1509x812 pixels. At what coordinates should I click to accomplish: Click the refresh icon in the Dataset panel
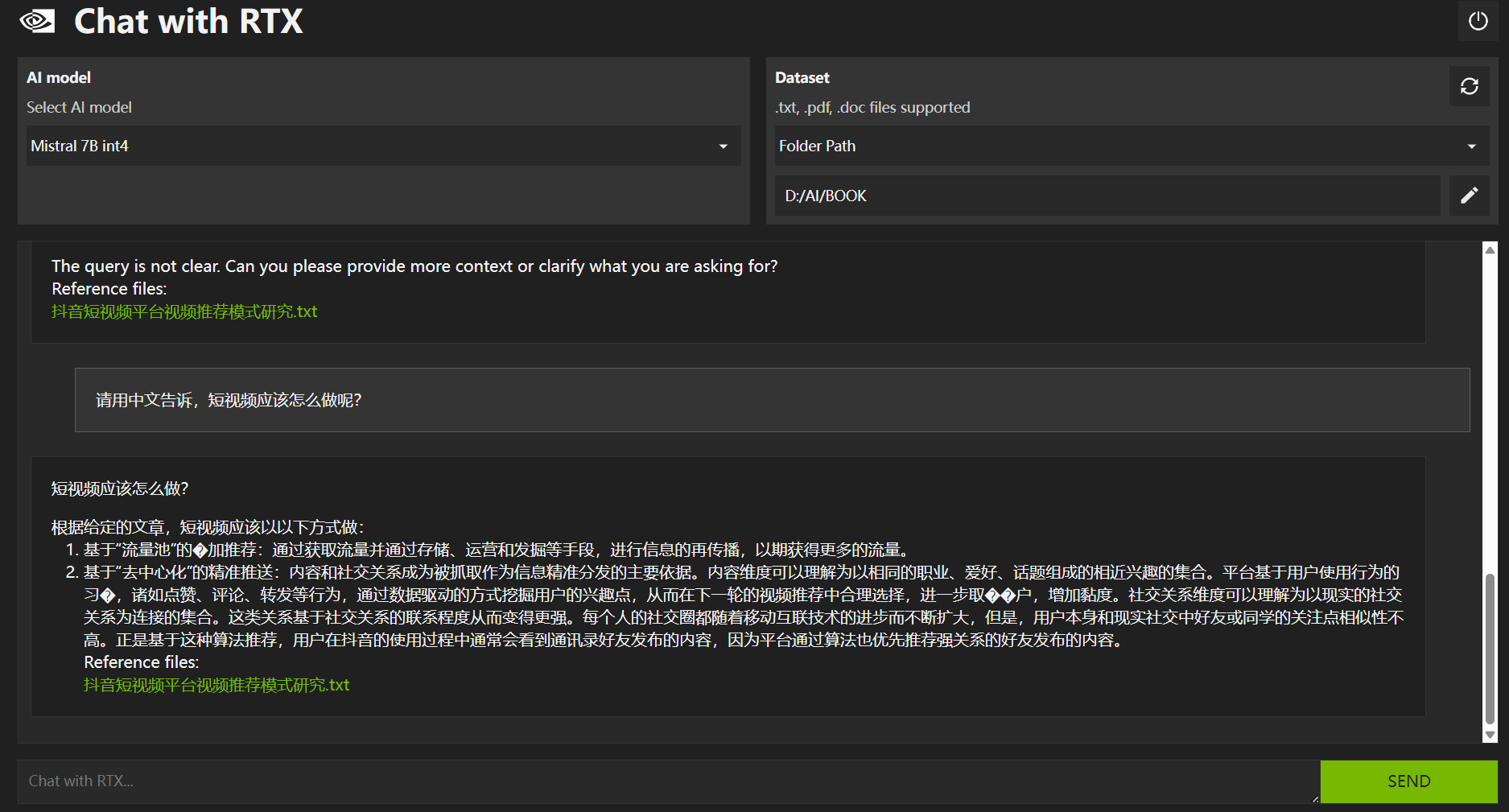pyautogui.click(x=1470, y=86)
